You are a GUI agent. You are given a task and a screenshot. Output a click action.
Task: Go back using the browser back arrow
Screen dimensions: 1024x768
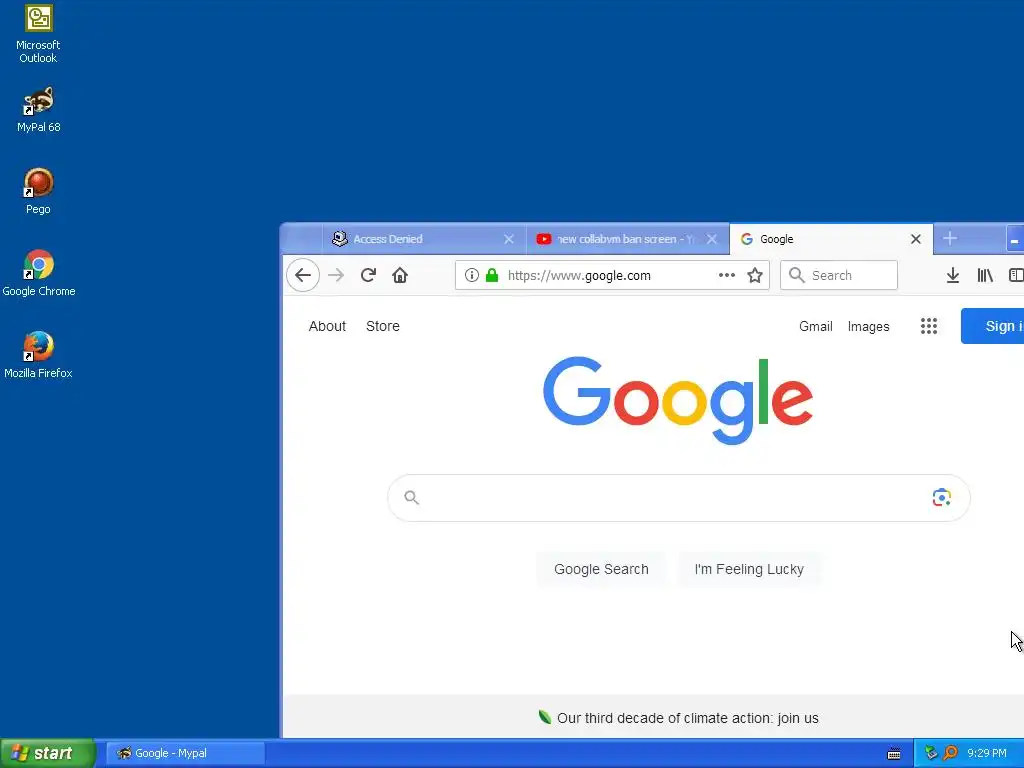pos(303,276)
